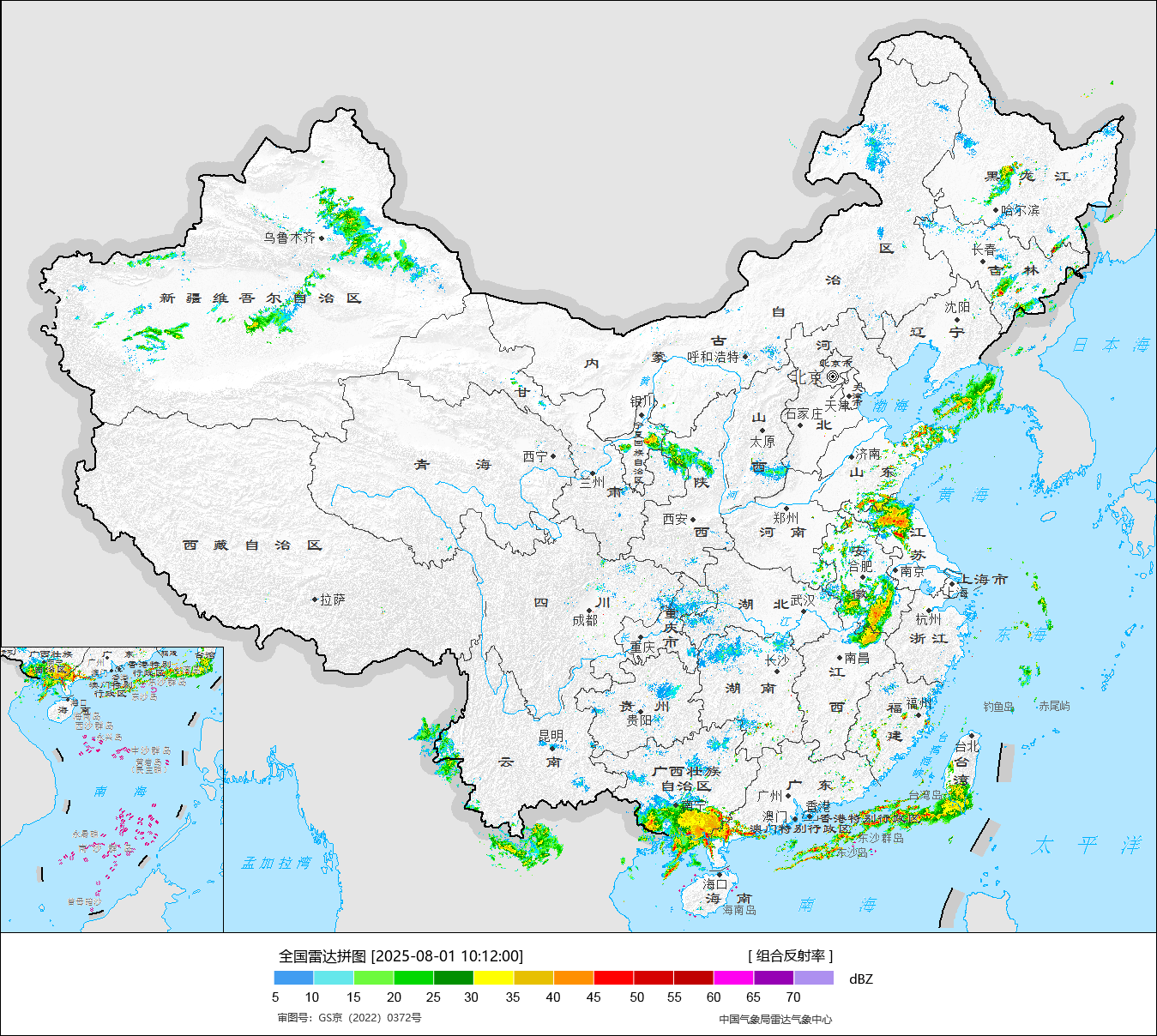Select the bright red 45 dBZ swatch
The image size is (1157, 1036).
(613, 978)
